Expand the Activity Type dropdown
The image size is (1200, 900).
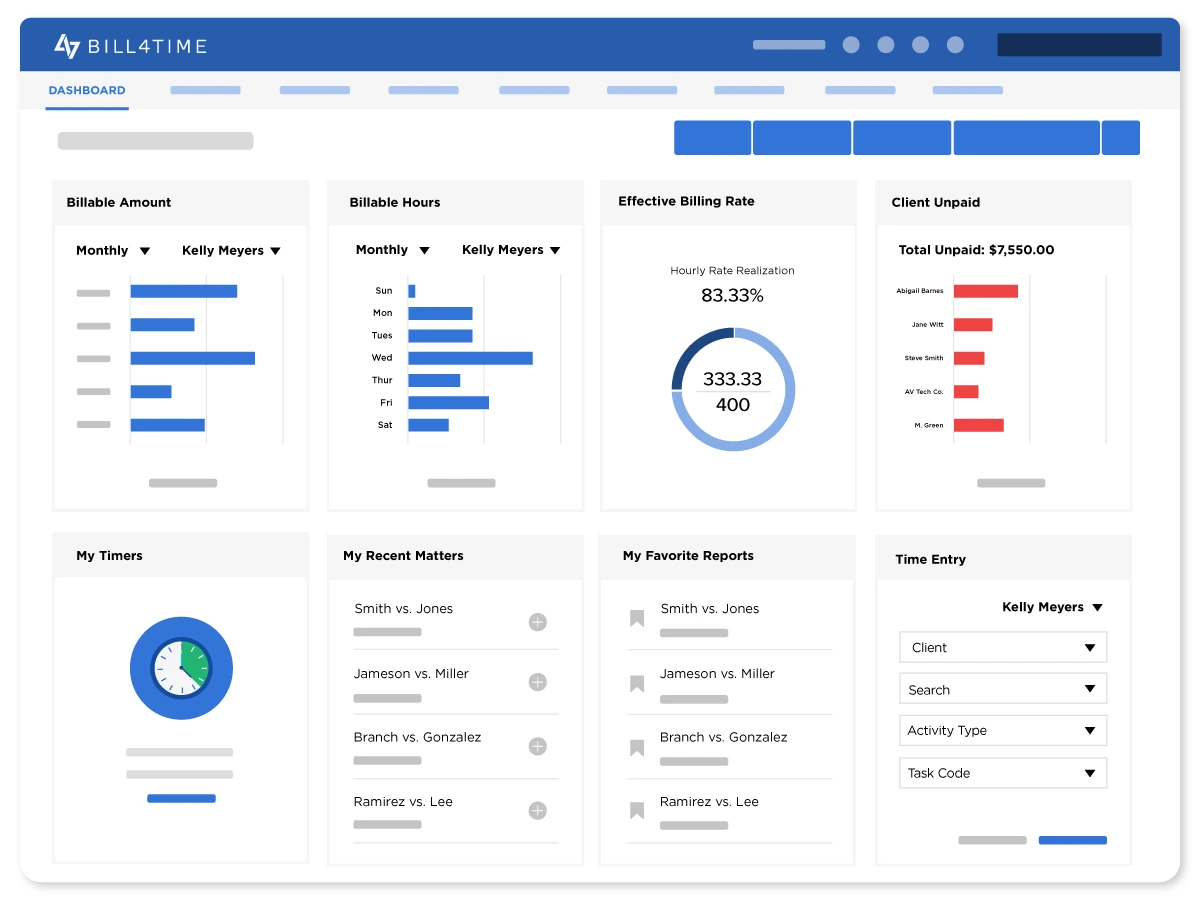[x=1003, y=731]
